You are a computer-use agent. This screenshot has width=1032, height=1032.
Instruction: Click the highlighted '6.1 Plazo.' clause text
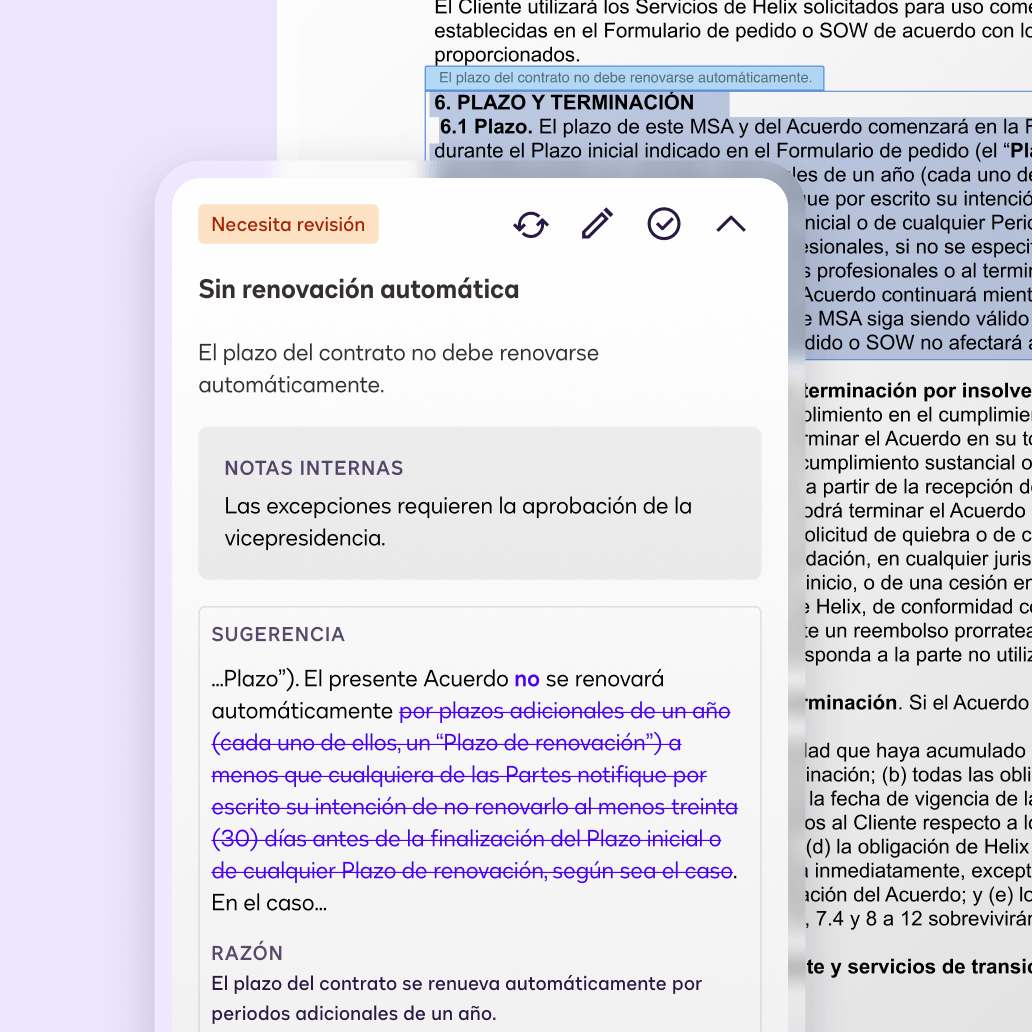487,128
